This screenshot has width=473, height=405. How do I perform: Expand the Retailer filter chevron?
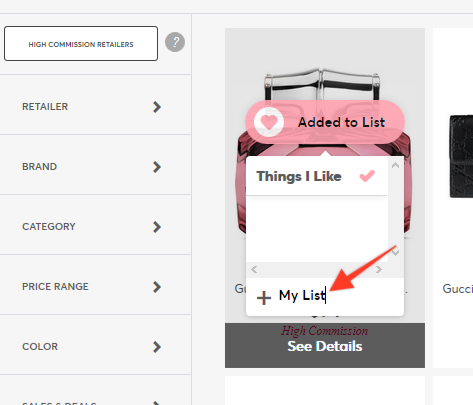click(157, 107)
